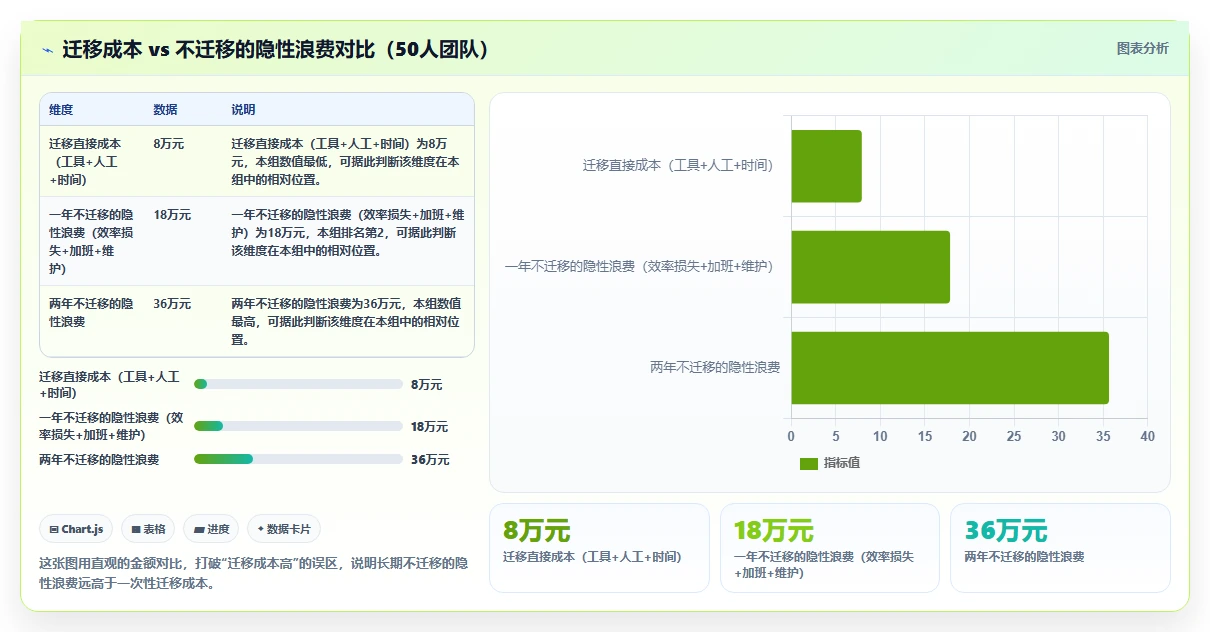The image size is (1210, 632).
Task: Click the 表格 tag chip
Action: (148, 529)
